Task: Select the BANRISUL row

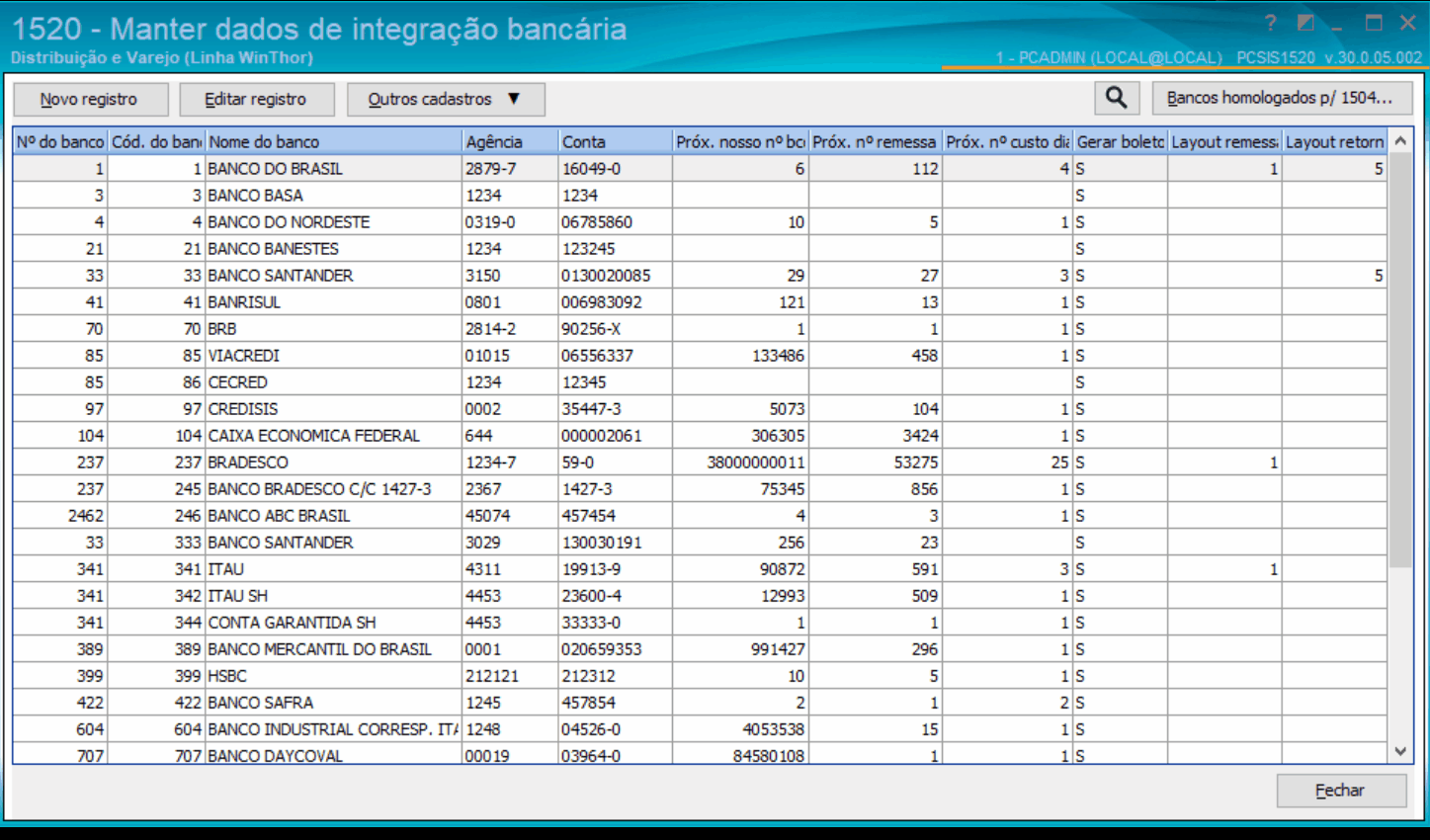Action: tap(700, 301)
